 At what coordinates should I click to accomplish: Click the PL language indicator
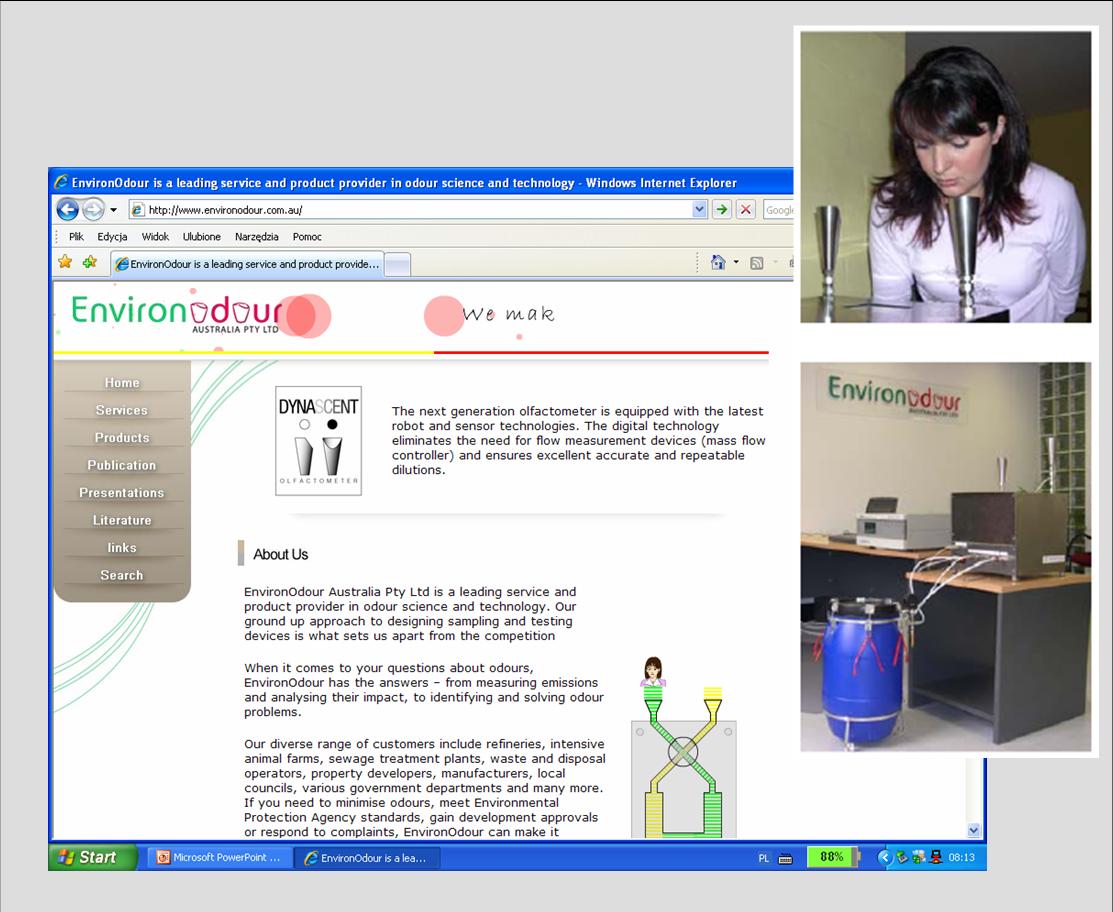point(764,858)
